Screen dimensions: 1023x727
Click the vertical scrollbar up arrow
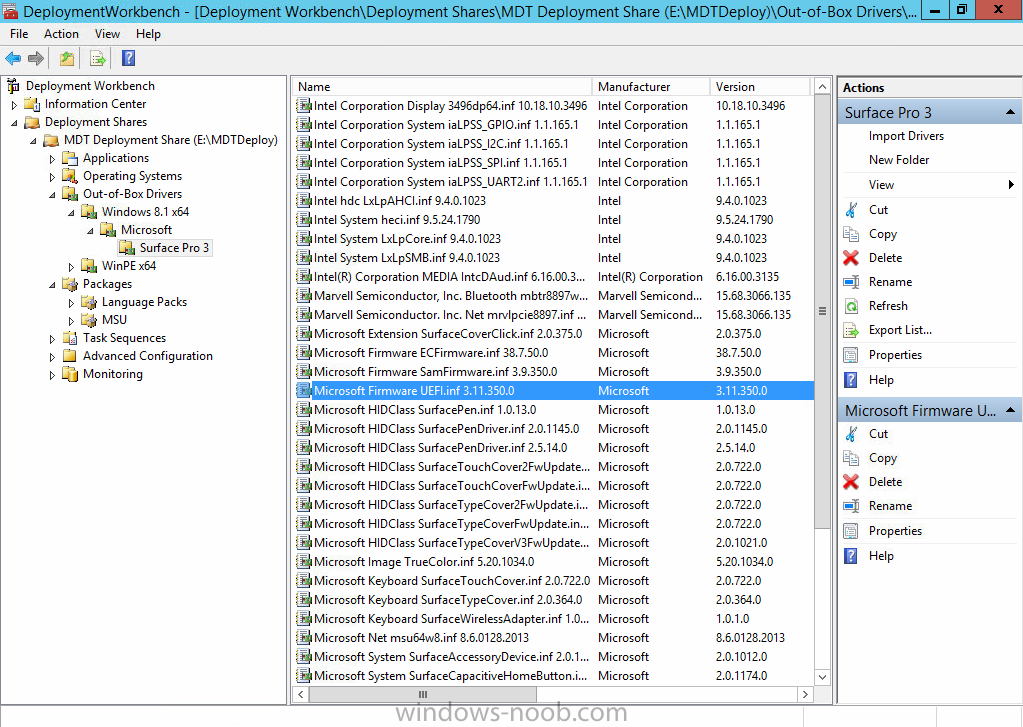[x=822, y=87]
